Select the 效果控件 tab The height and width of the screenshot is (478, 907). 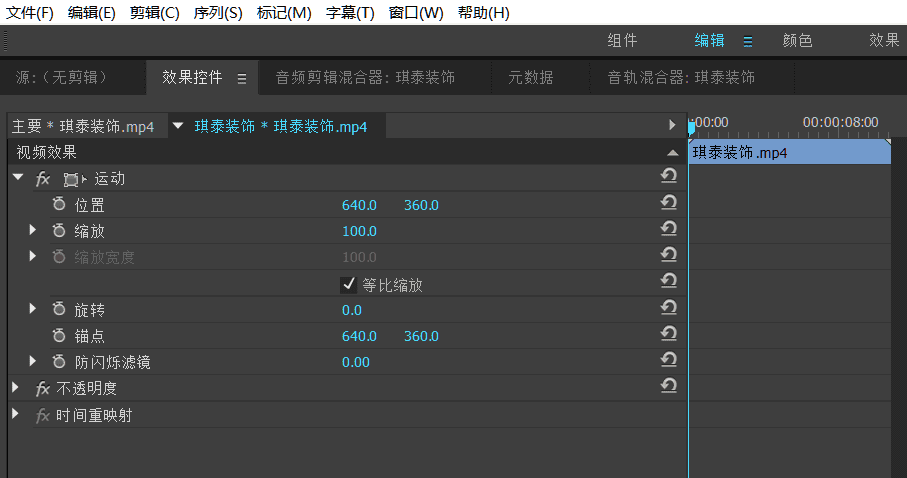click(x=192, y=77)
